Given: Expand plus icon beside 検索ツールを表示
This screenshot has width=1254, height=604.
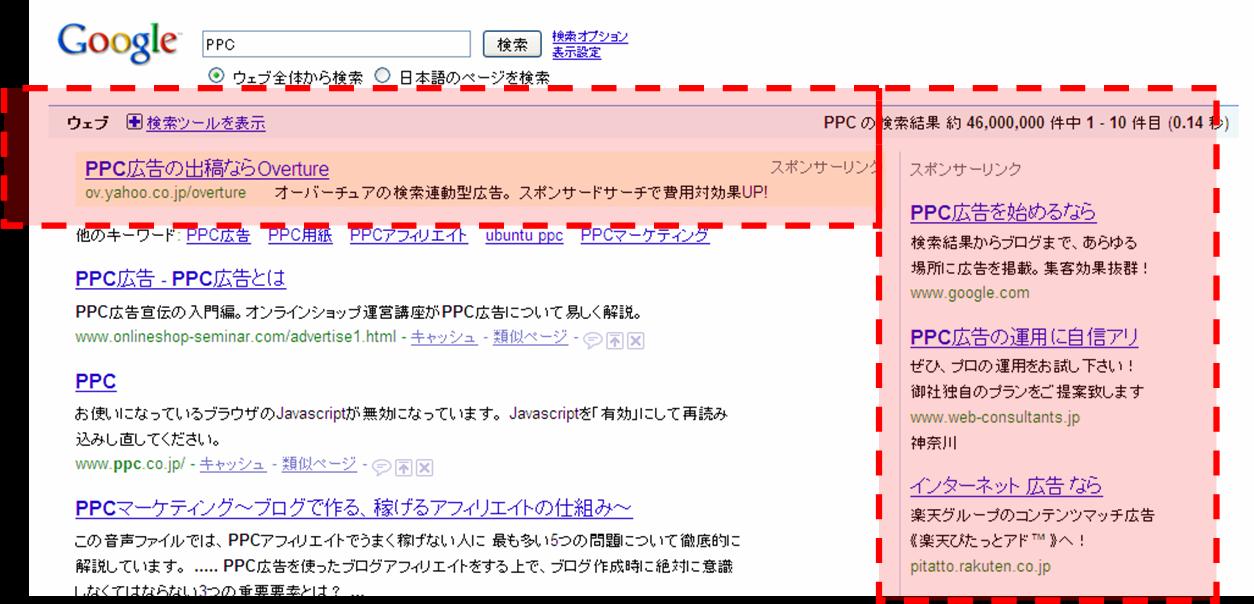Looking at the screenshot, I should (135, 123).
